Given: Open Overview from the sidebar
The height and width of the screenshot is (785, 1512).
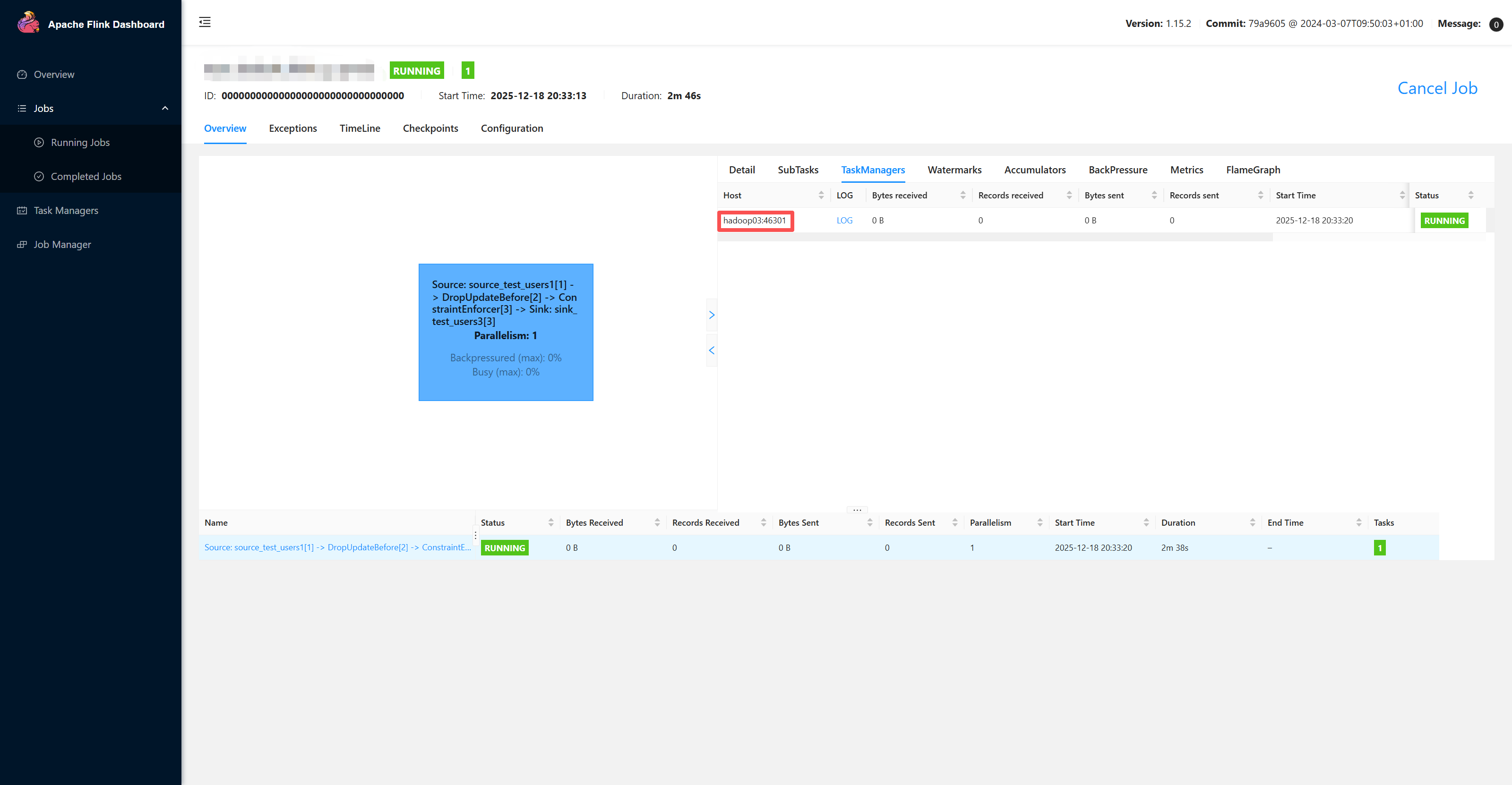Looking at the screenshot, I should pos(54,75).
